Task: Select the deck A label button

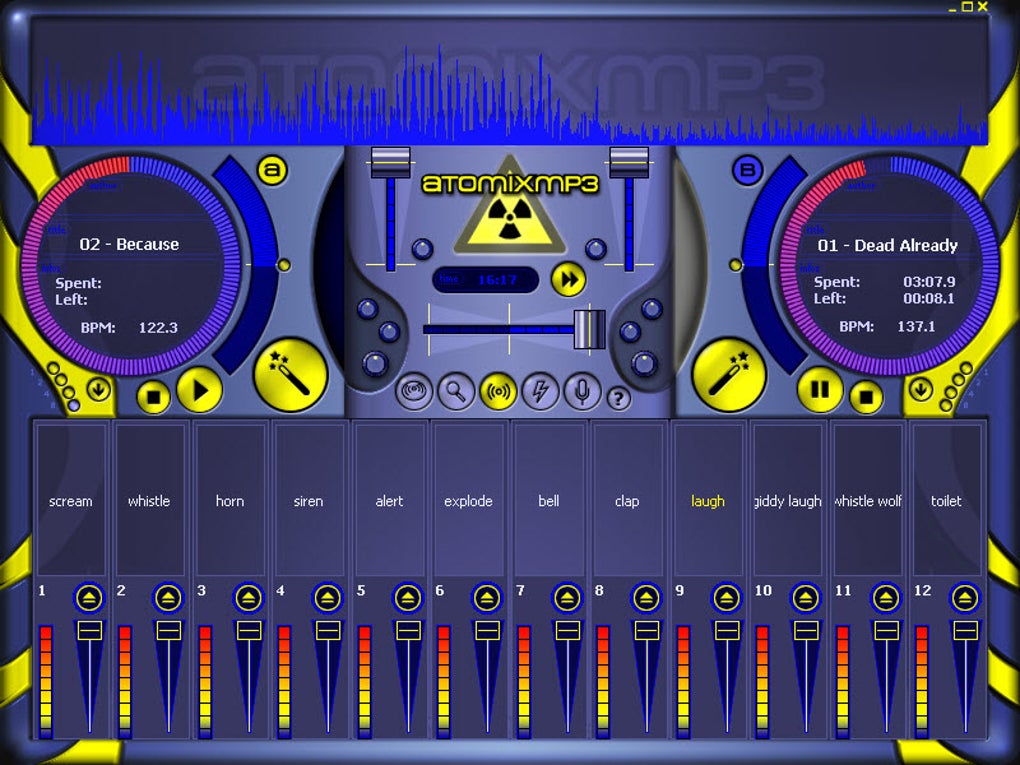Action: click(273, 170)
